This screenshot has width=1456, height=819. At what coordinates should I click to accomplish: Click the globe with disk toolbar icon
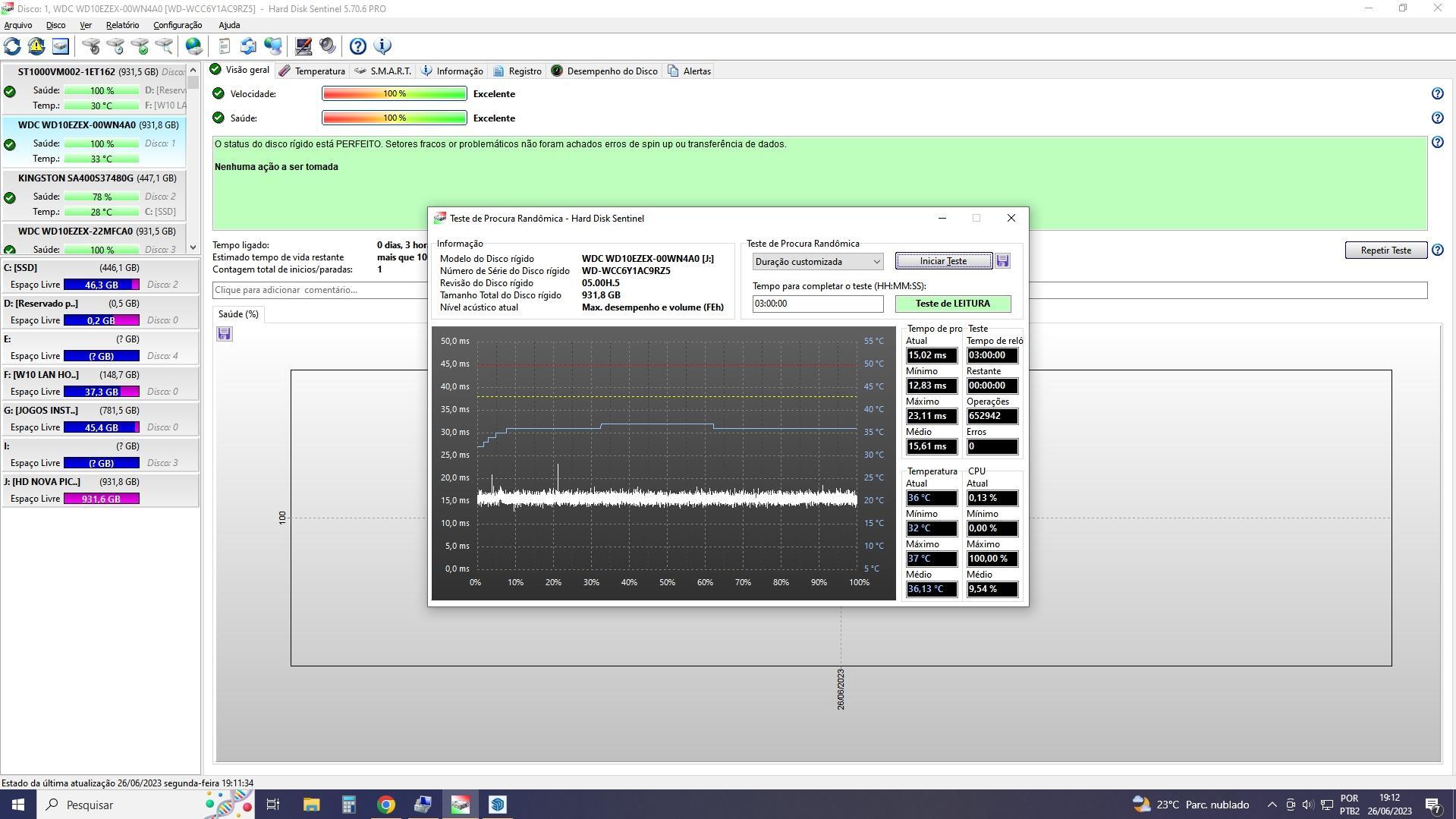coord(194,46)
